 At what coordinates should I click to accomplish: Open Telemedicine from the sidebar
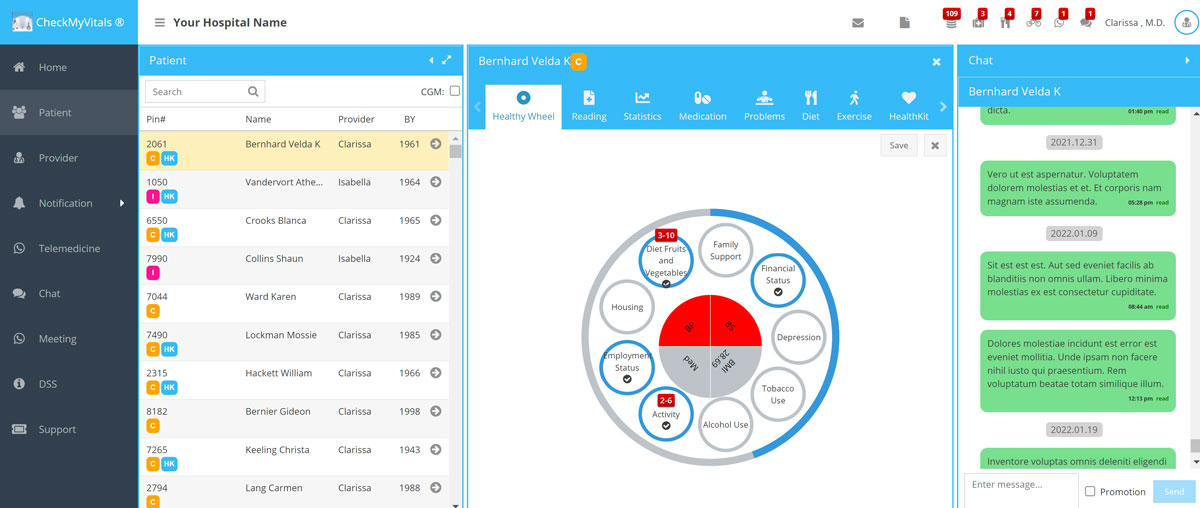[69, 248]
